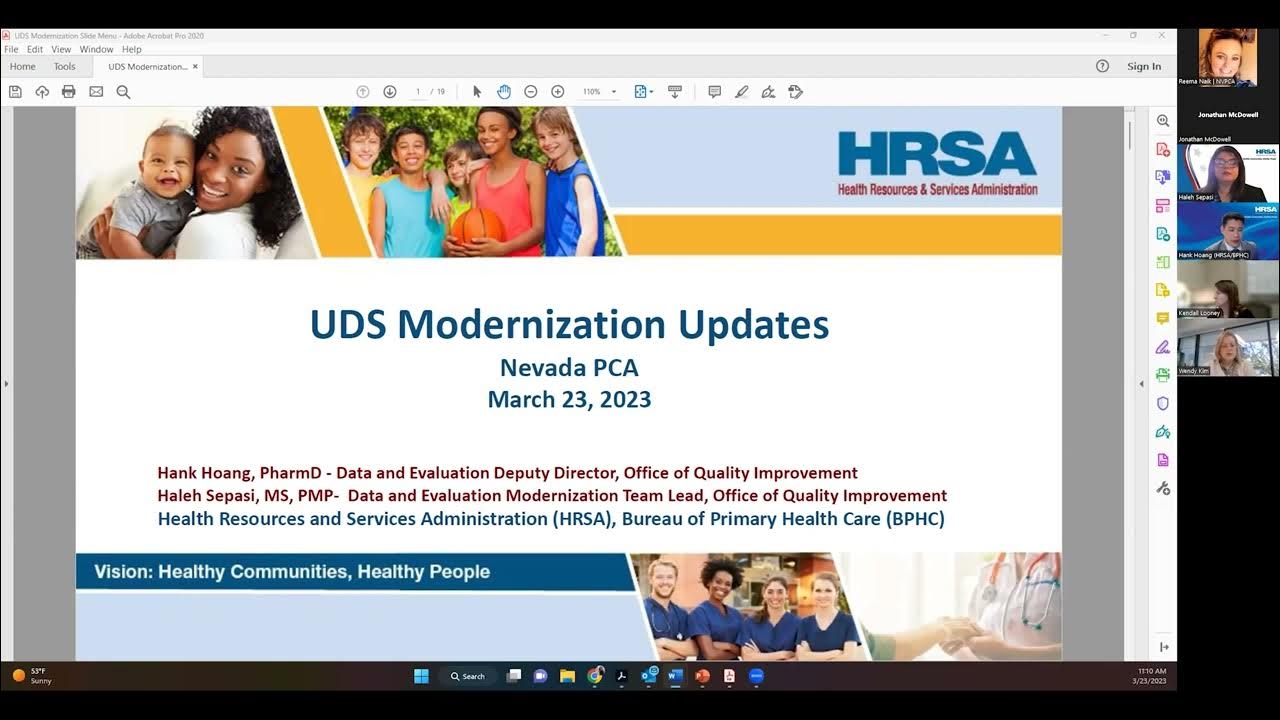Open Microsoft Word from the taskbar
This screenshot has width=1280, height=720.
675,676
